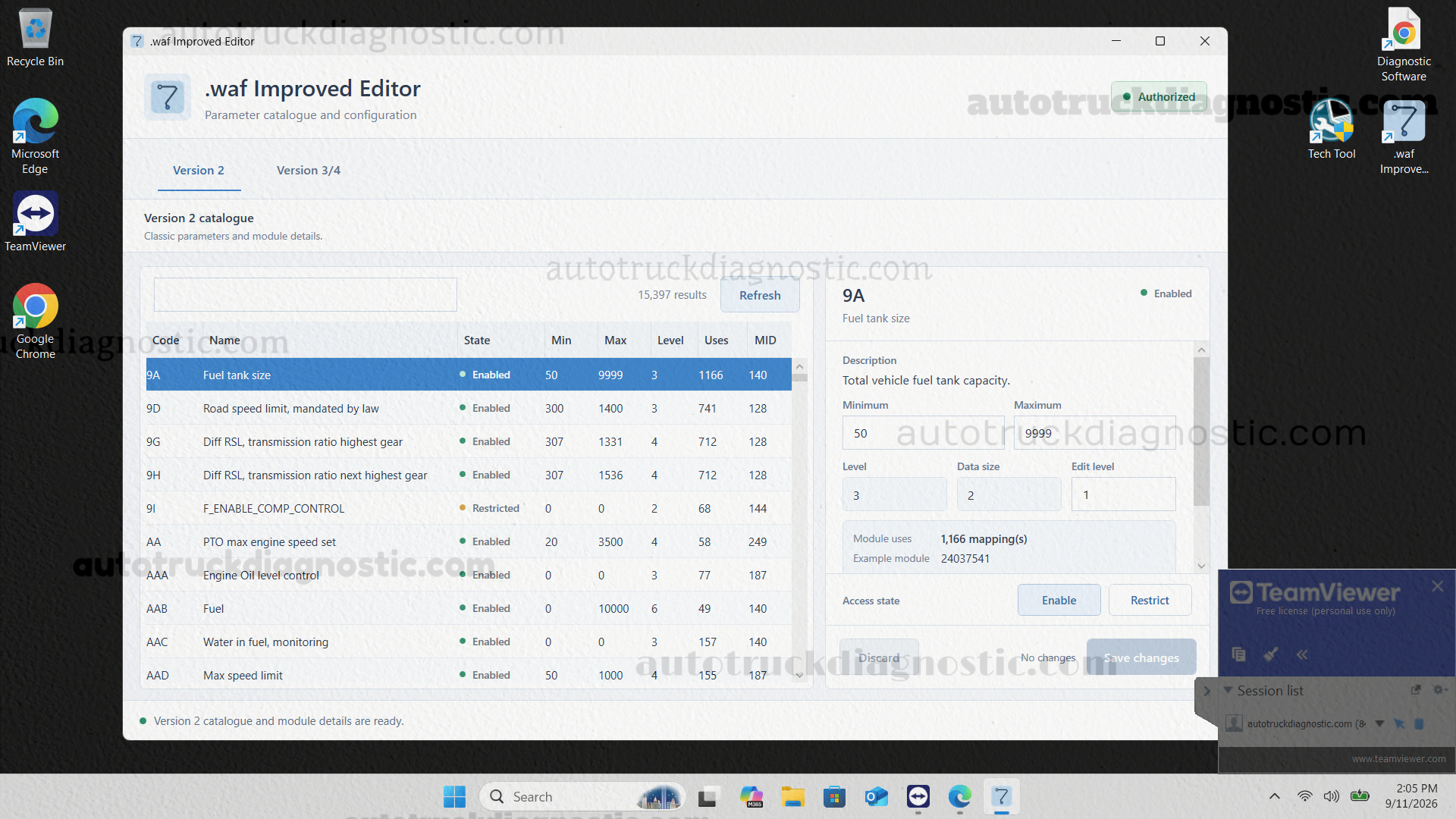
Task: Launch Tech Tool desktop shortcut
Action: tap(1332, 129)
